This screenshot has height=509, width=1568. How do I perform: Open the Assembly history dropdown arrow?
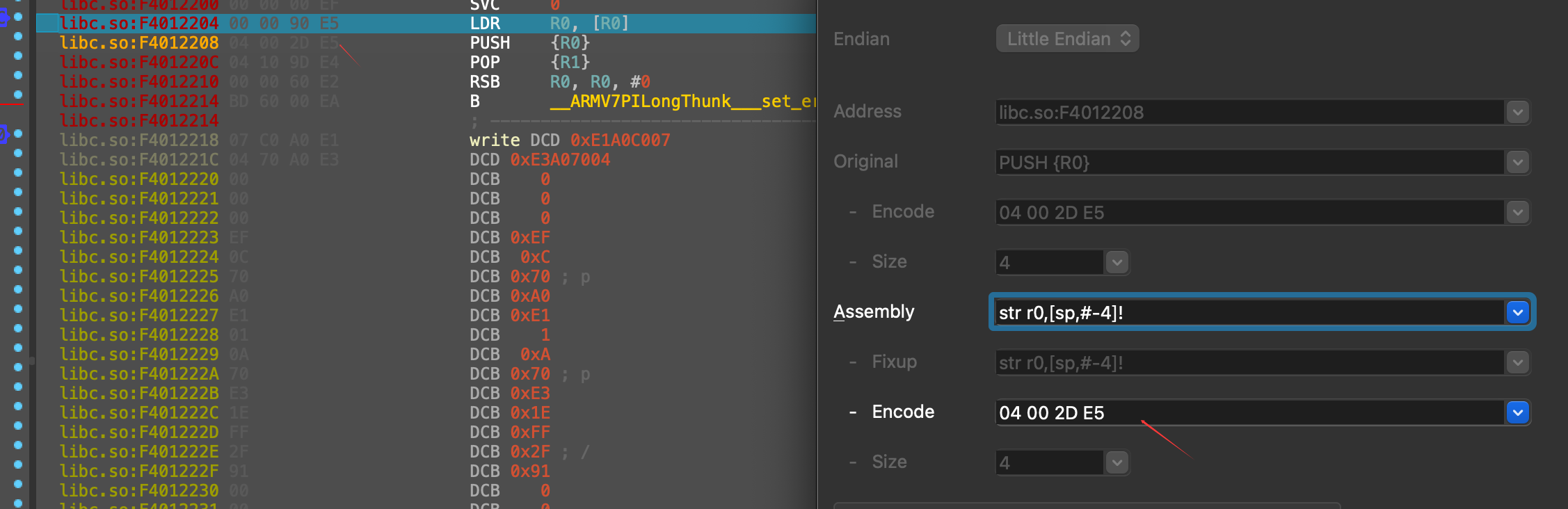click(x=1517, y=312)
